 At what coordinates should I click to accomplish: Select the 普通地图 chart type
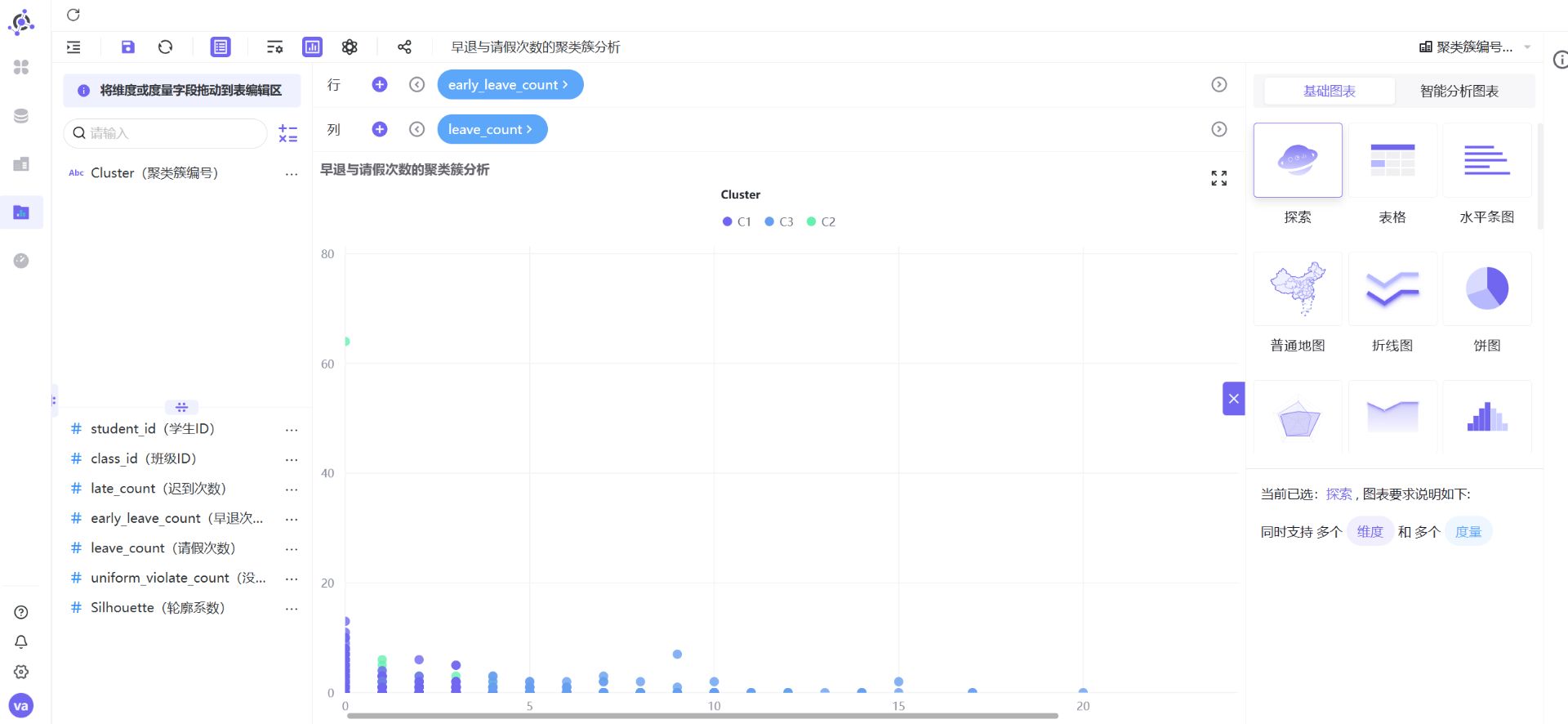[1298, 288]
